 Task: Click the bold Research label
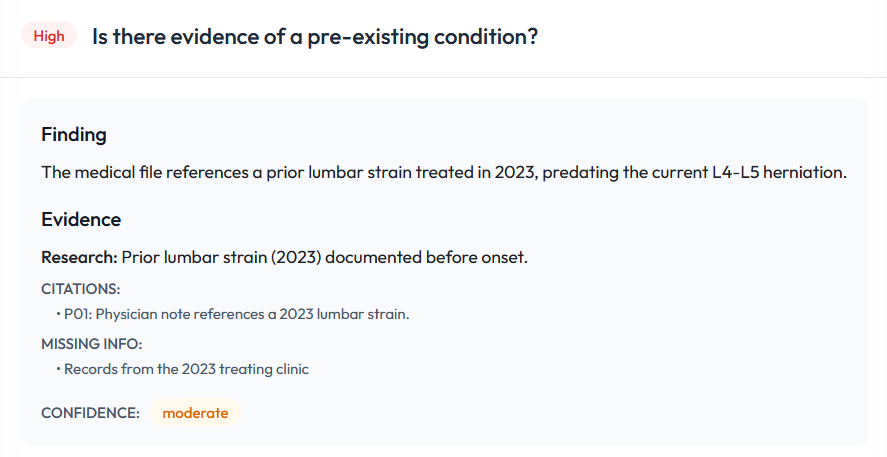click(79, 257)
